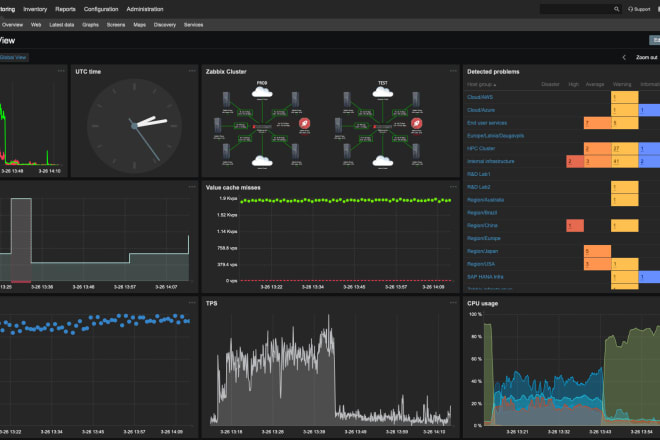Click the Global view breadcrumb link
Image resolution: width=660 pixels, height=440 pixels.
pyautogui.click(x=13, y=57)
